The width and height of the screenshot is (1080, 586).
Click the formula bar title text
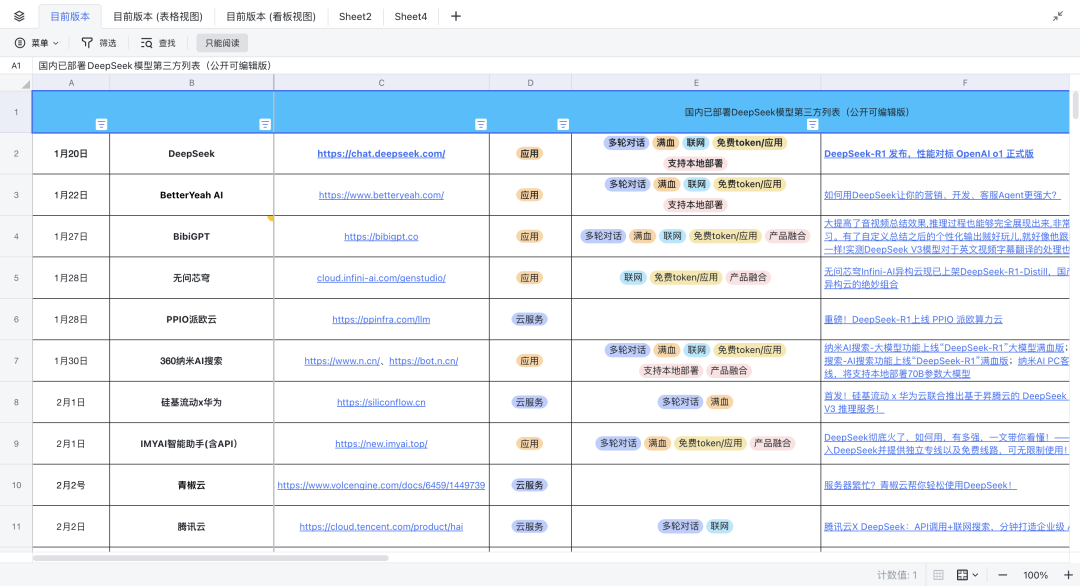(x=155, y=65)
